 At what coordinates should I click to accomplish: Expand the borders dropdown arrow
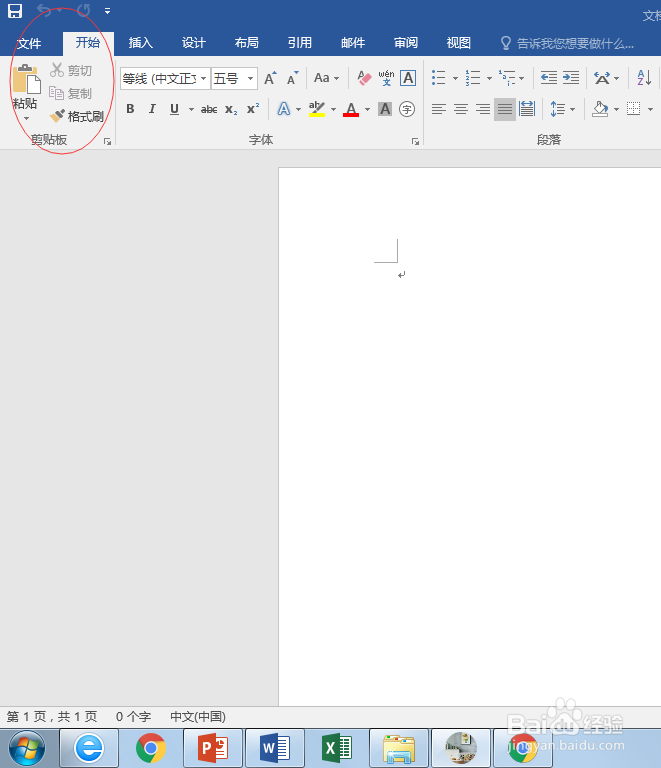coord(650,109)
